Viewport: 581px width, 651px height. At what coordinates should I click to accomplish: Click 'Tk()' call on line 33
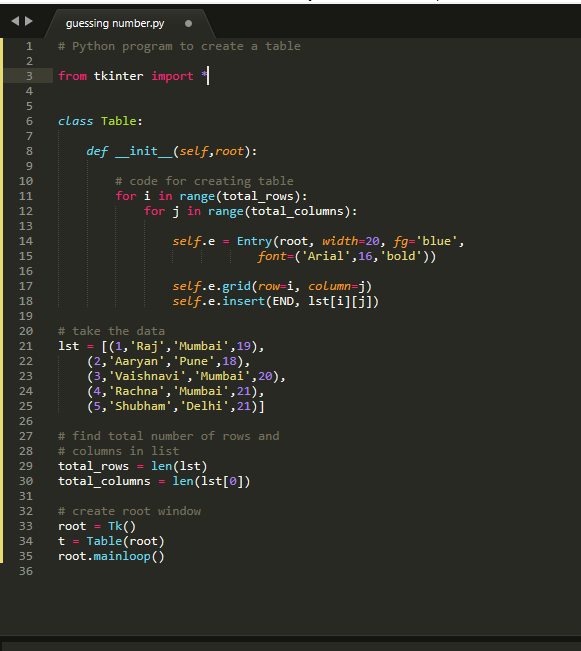tap(122, 526)
